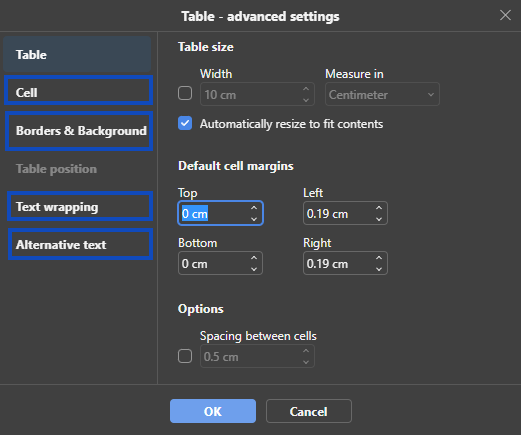Viewport: 521px width, 435px height.
Task: Increase the Bottom margin value
Action: click(254, 258)
